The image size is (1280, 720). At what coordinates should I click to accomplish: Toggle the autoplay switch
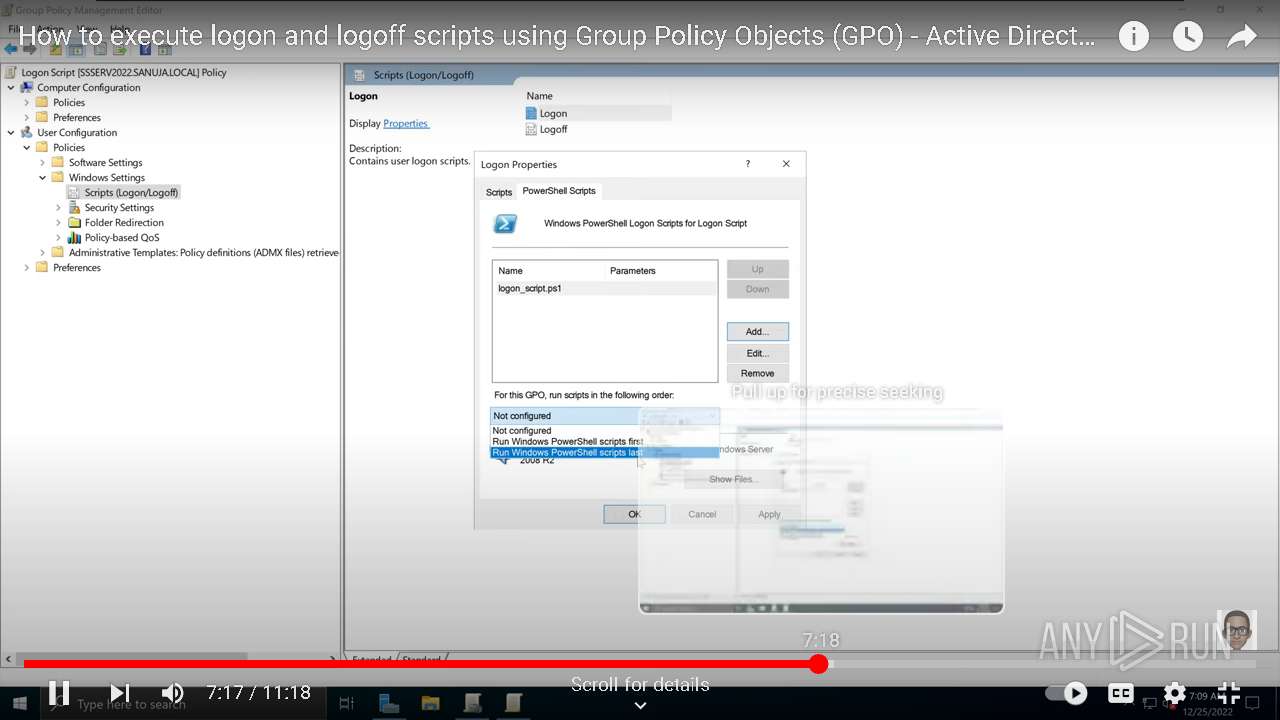pyautogui.click(x=1067, y=693)
